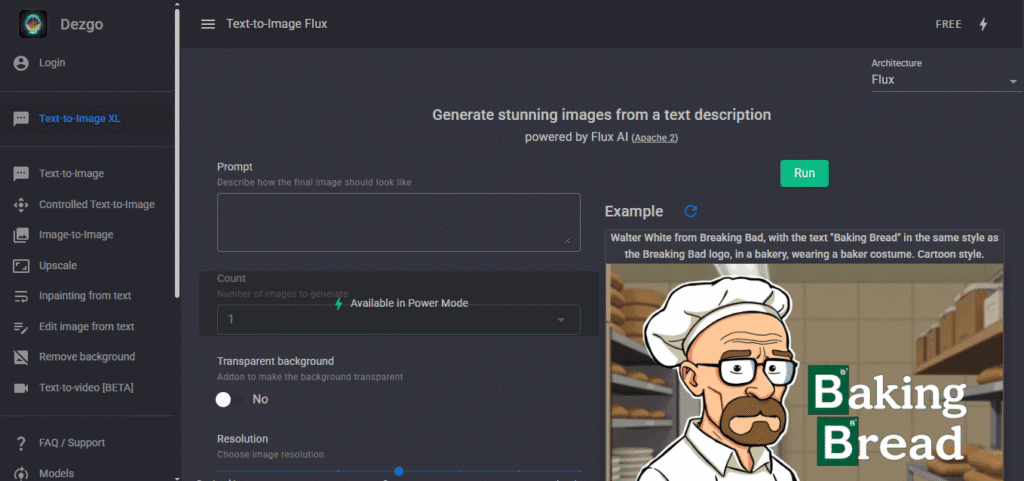Click the Resolution slider handle
The height and width of the screenshot is (481, 1024).
tap(398, 471)
